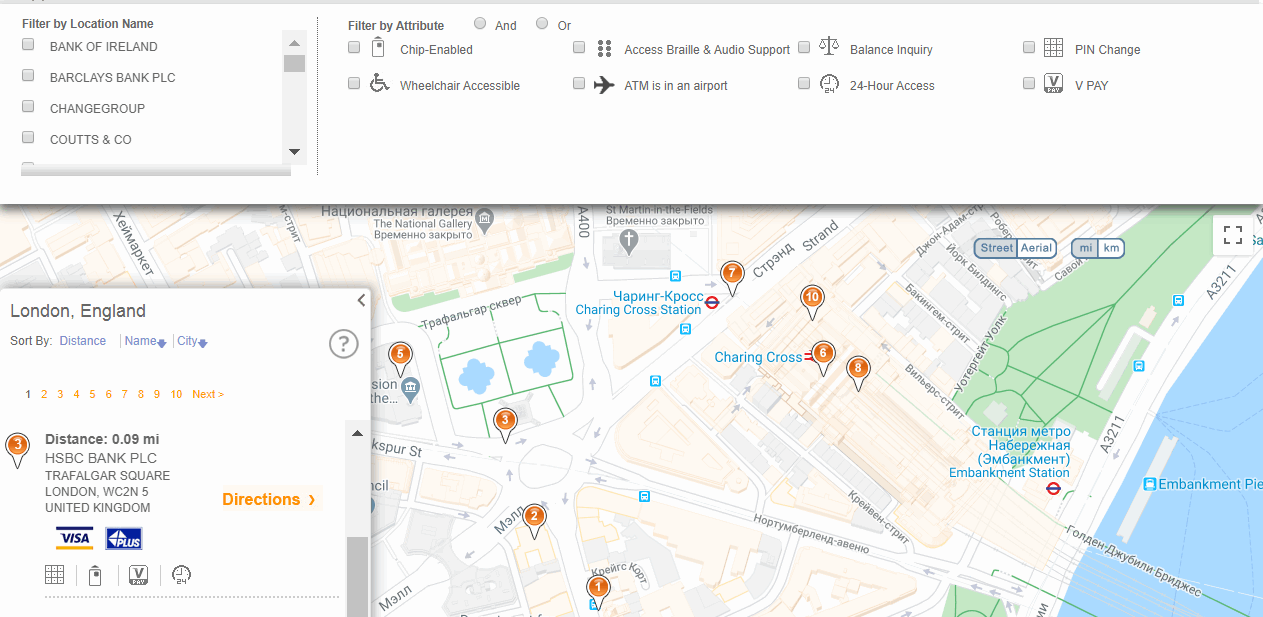Select map marker 3 in Trafalgar Square
Viewport: 1263px width, 617px height.
click(505, 425)
